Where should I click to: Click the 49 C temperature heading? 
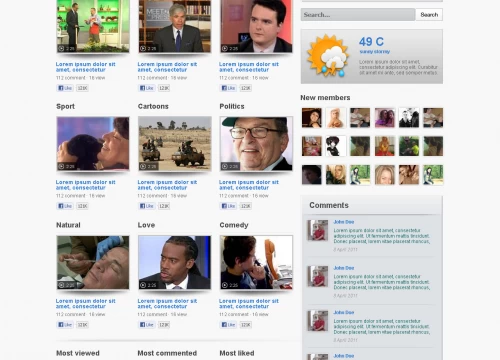tap(371, 42)
